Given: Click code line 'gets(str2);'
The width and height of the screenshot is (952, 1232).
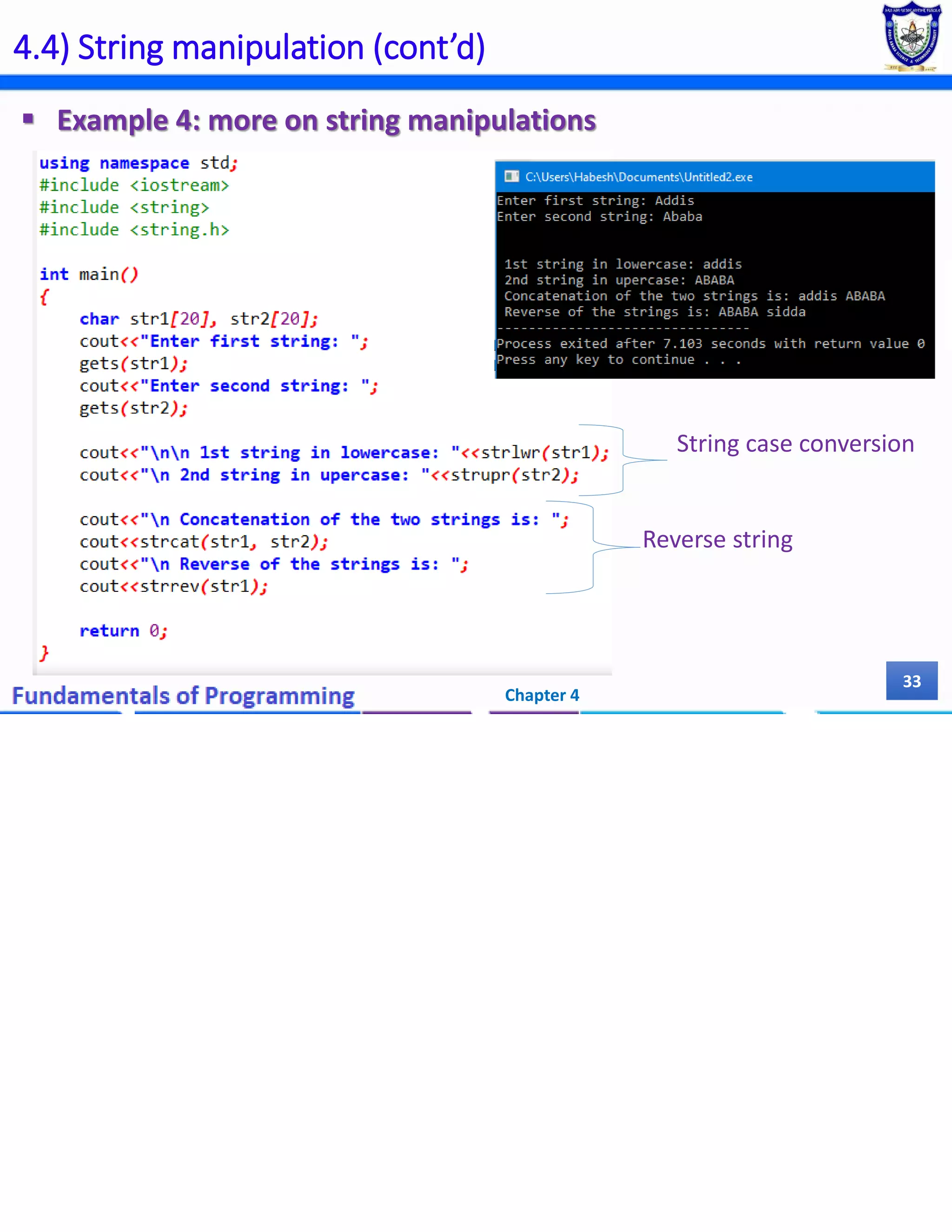Looking at the screenshot, I should 134,408.
